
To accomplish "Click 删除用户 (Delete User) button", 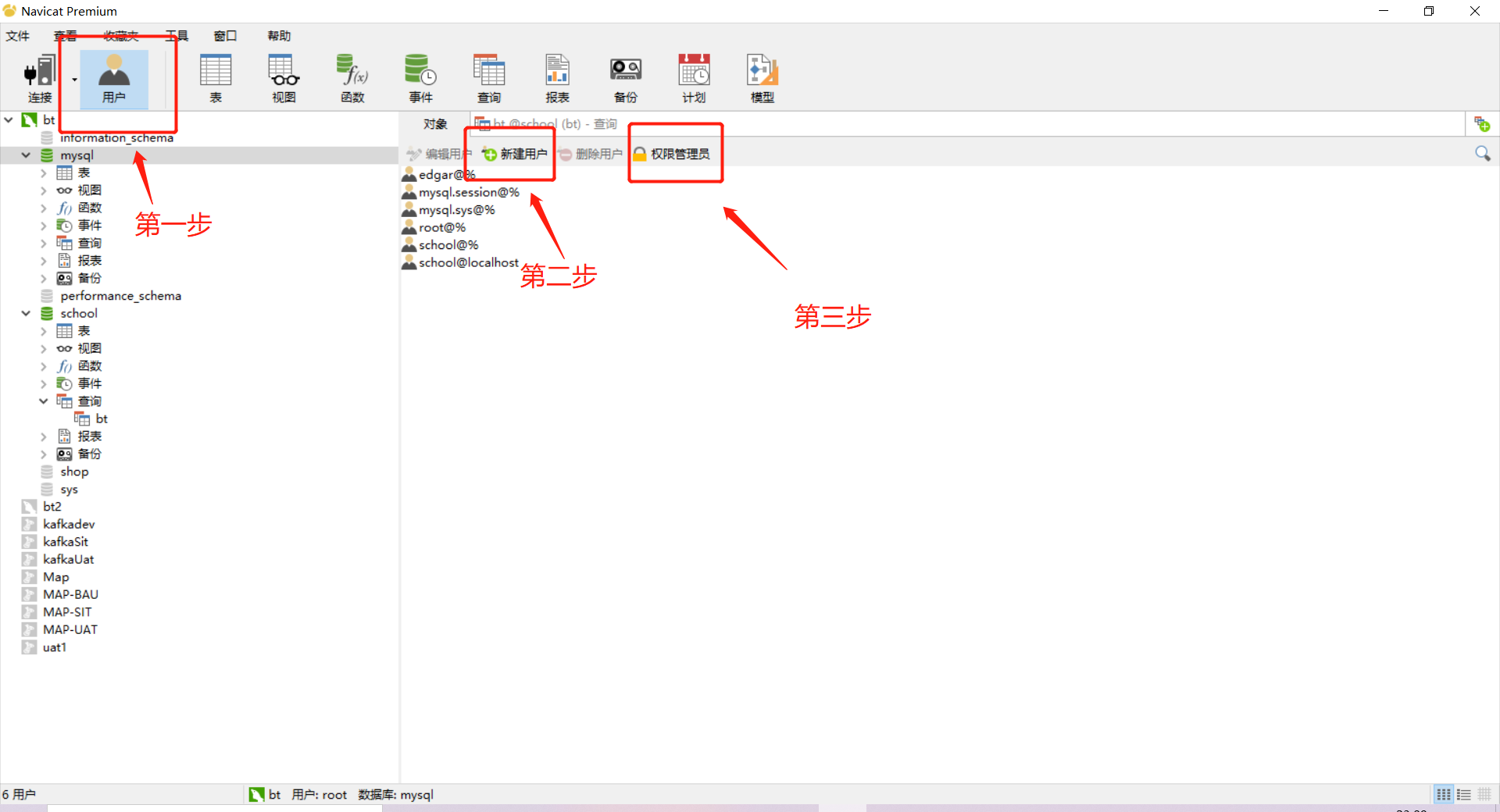I will click(x=591, y=154).
